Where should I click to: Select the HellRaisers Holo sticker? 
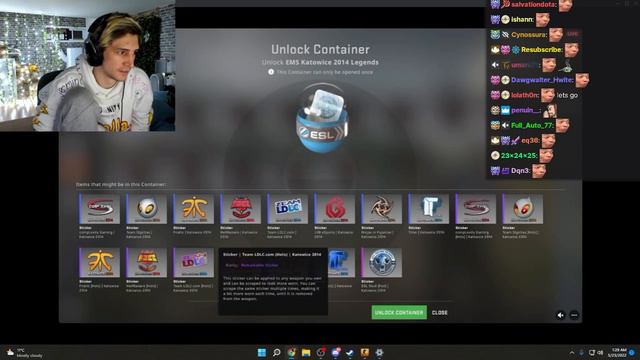[x=147, y=262]
